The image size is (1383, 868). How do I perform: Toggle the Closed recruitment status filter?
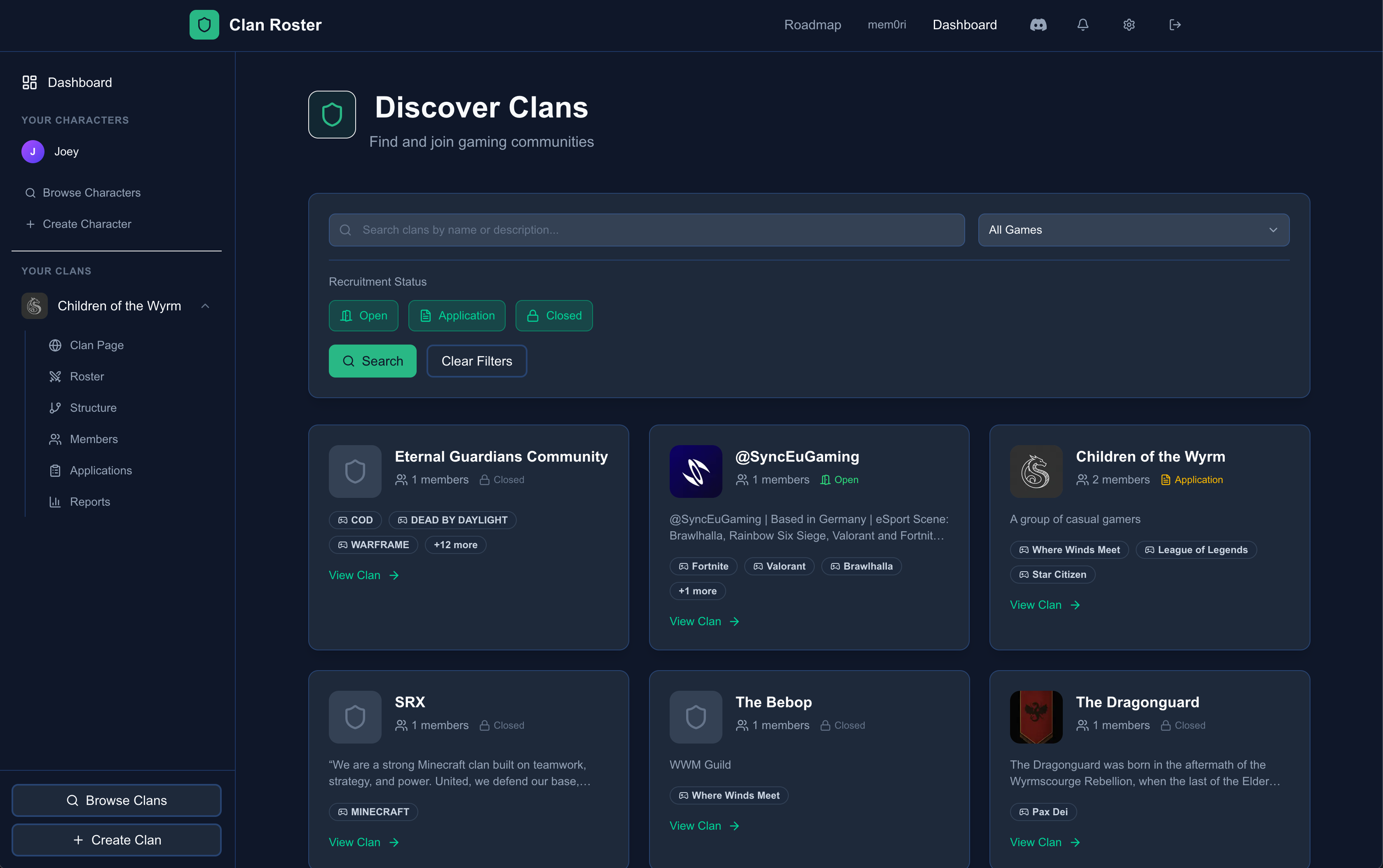(553, 315)
